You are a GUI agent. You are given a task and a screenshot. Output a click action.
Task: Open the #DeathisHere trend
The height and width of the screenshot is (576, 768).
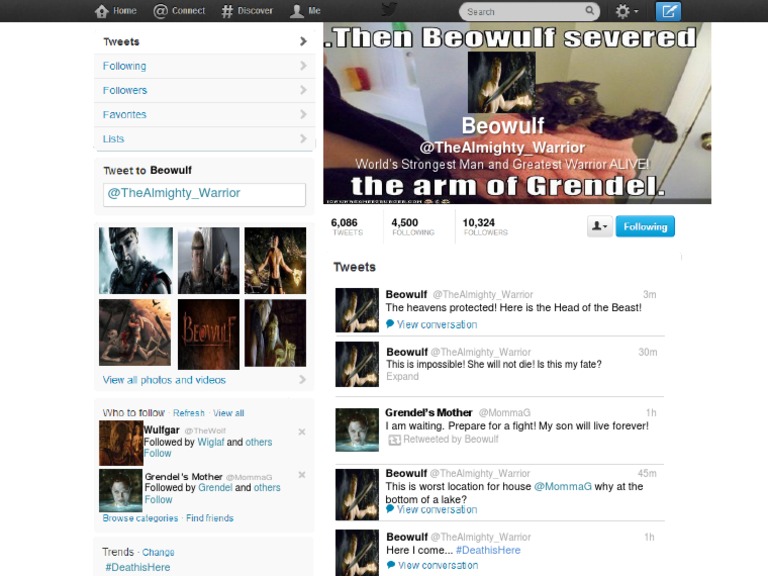coord(138,567)
